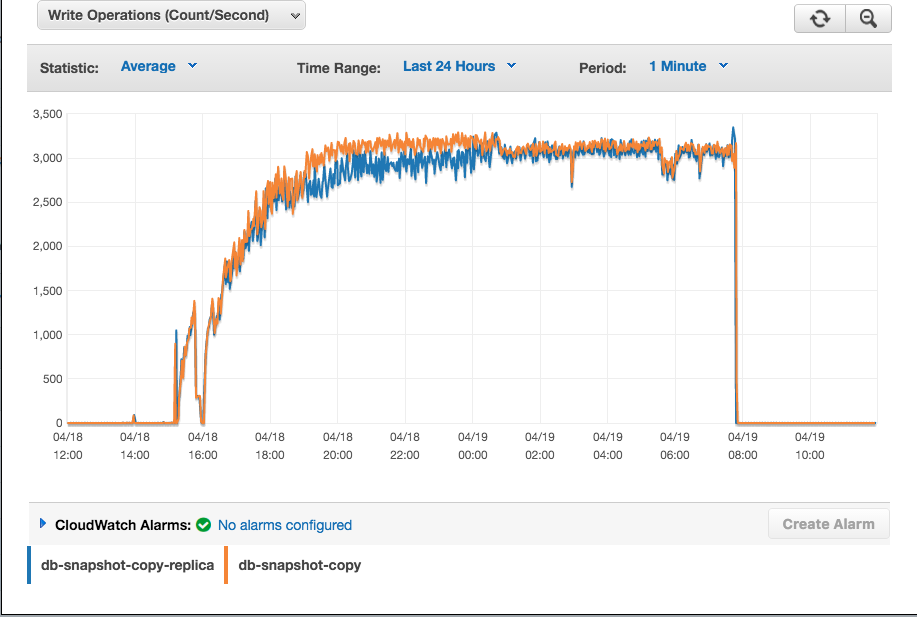Click the 04/19 10:00 x-axis label
Image resolution: width=917 pixels, height=617 pixels.
click(x=810, y=446)
